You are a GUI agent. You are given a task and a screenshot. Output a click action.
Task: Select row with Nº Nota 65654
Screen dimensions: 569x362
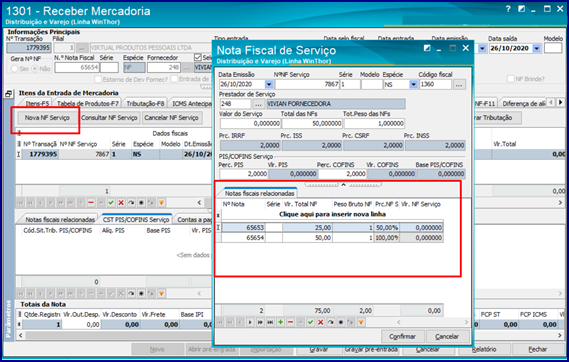[x=332, y=238]
